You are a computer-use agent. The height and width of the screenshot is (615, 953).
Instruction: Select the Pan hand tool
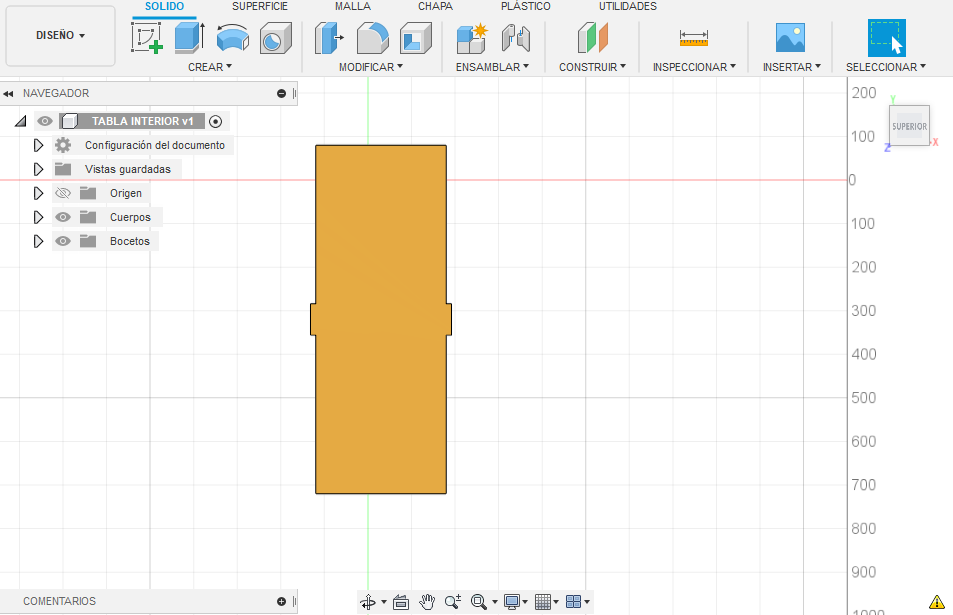(427, 602)
